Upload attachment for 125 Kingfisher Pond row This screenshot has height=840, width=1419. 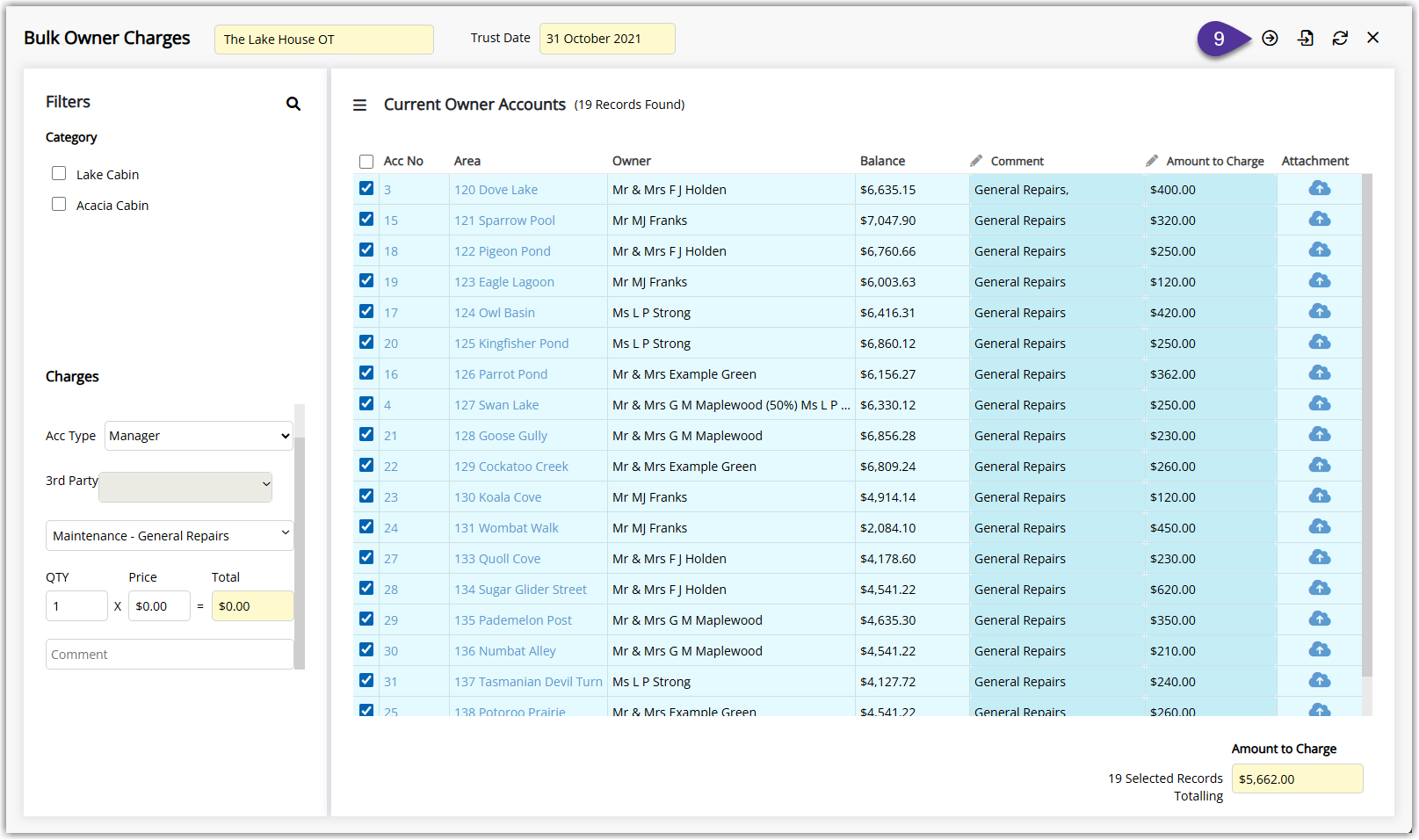click(1319, 342)
